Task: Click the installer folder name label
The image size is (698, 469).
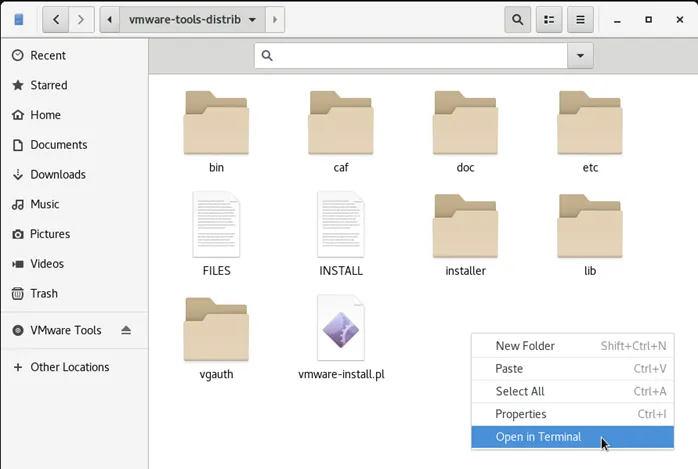Action: click(466, 271)
